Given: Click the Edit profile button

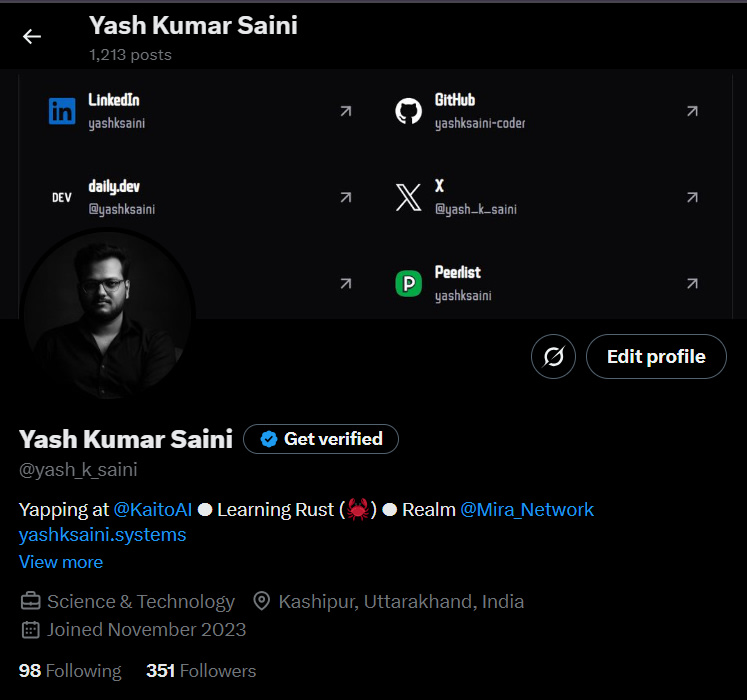Looking at the screenshot, I should [x=656, y=357].
